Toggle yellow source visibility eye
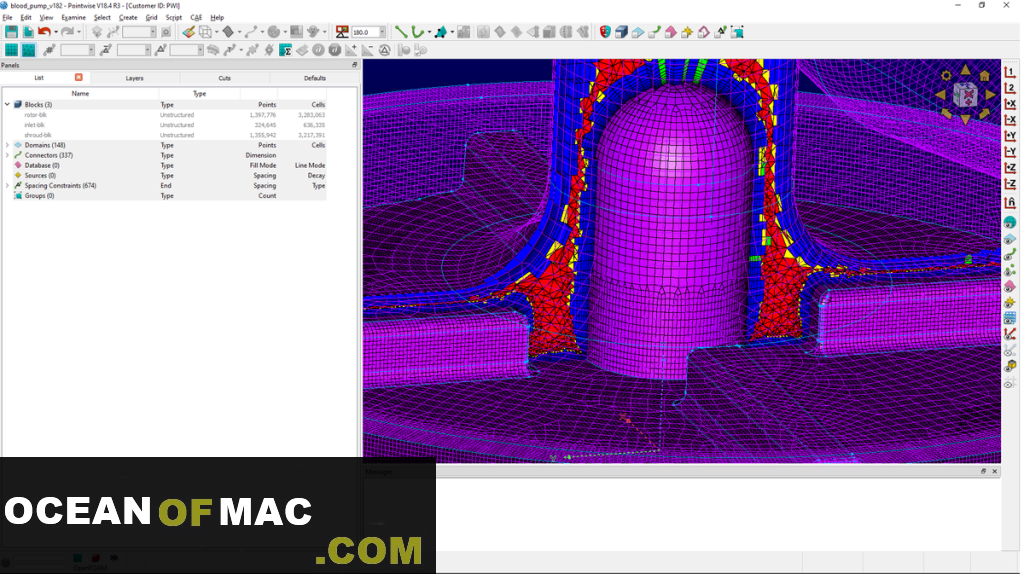1024x574 pixels. point(1010,303)
